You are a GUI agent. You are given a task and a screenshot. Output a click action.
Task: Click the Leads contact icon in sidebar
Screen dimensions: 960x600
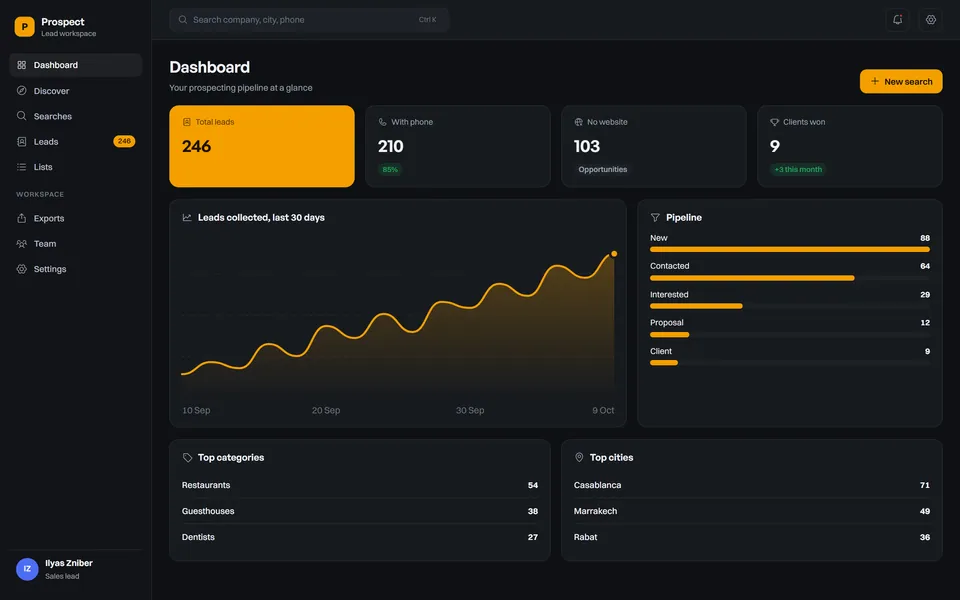[x=21, y=141]
